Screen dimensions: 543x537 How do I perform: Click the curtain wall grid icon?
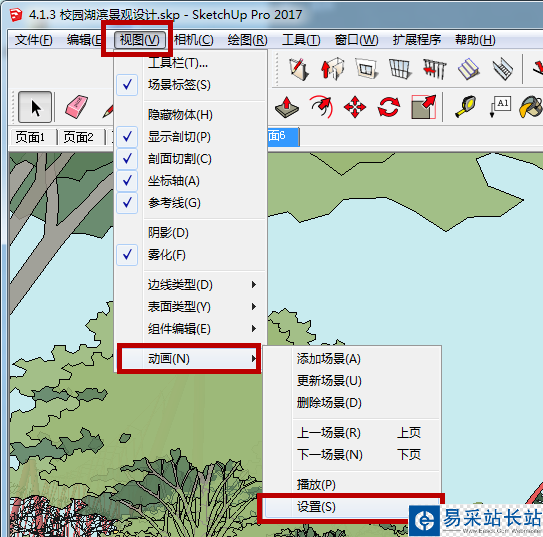400,69
